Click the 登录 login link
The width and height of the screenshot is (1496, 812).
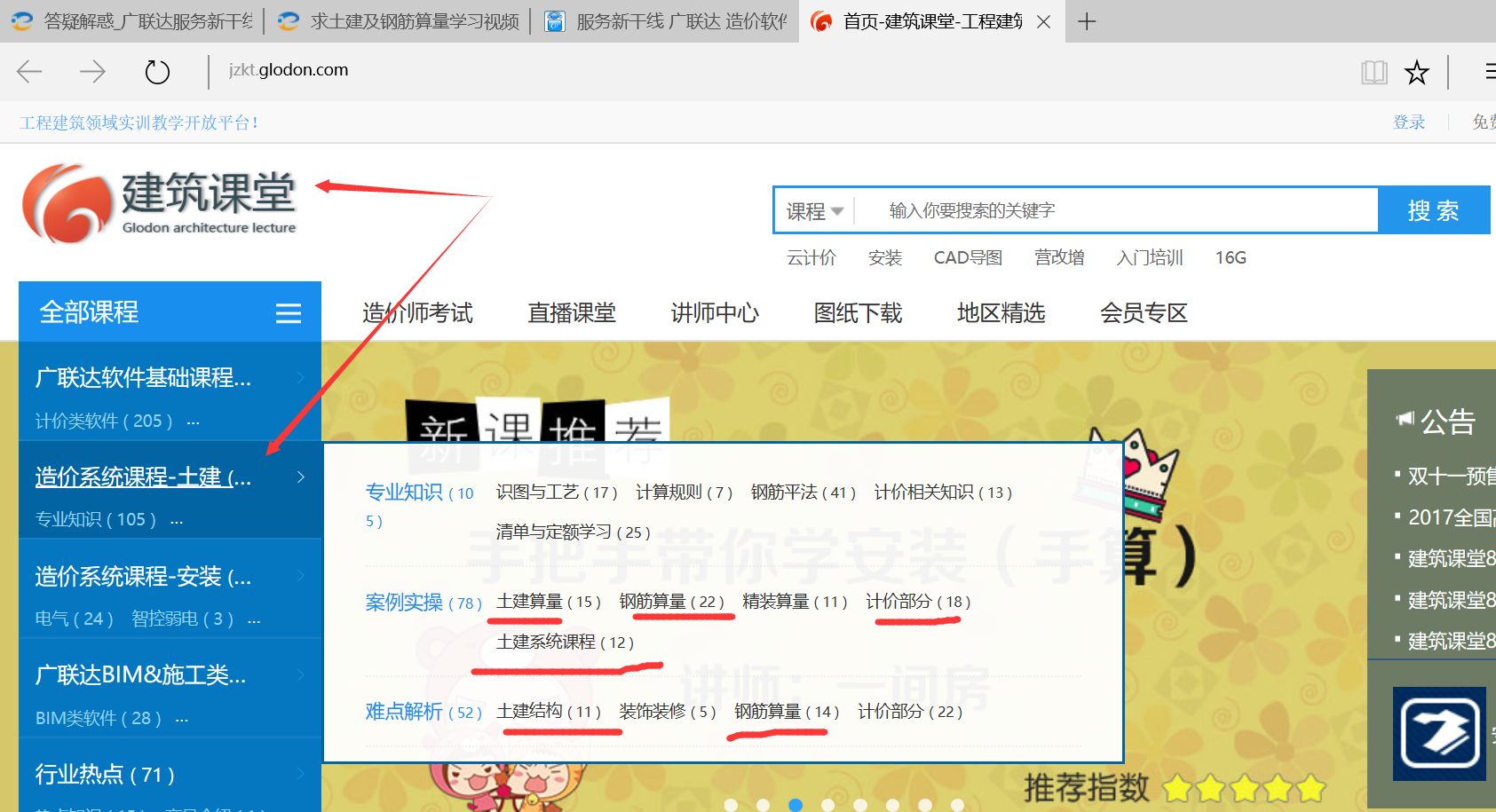[x=1409, y=122]
